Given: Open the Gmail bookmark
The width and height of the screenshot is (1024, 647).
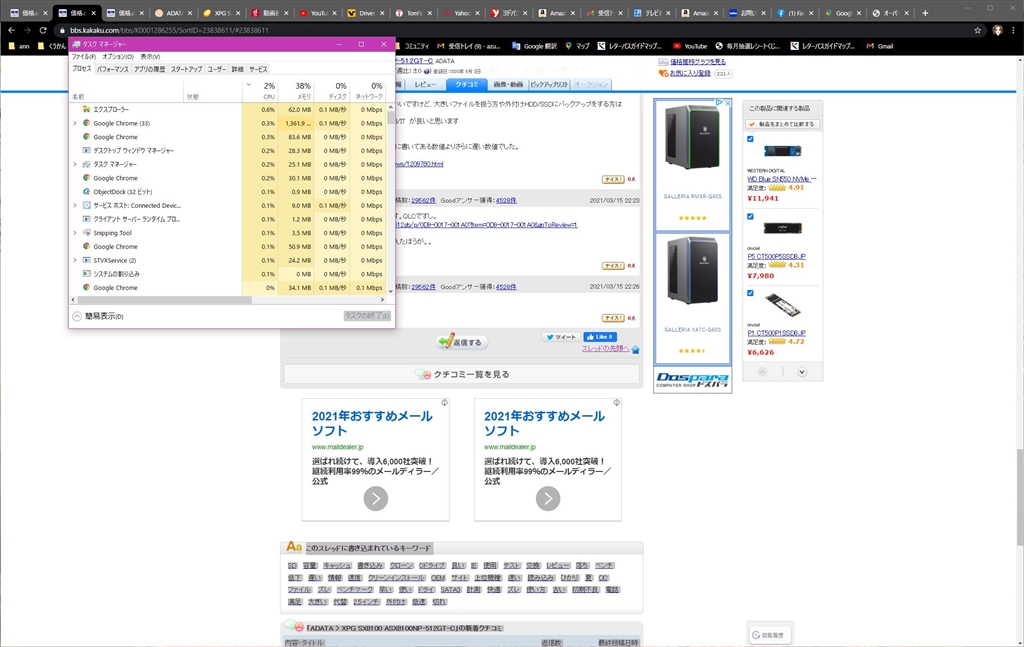Looking at the screenshot, I should 880,46.
